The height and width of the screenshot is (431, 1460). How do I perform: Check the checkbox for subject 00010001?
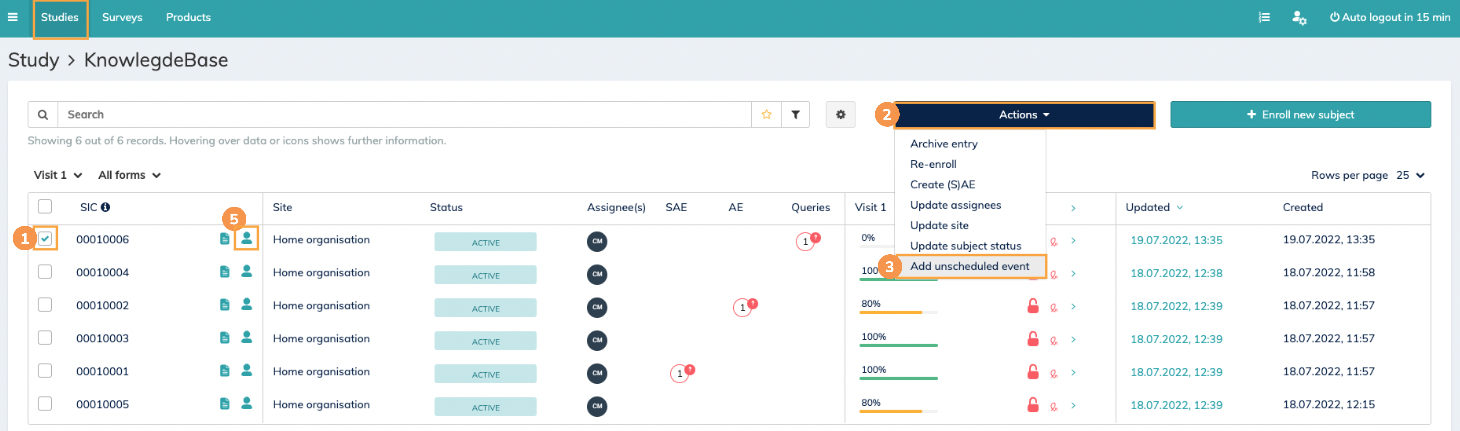pos(45,371)
